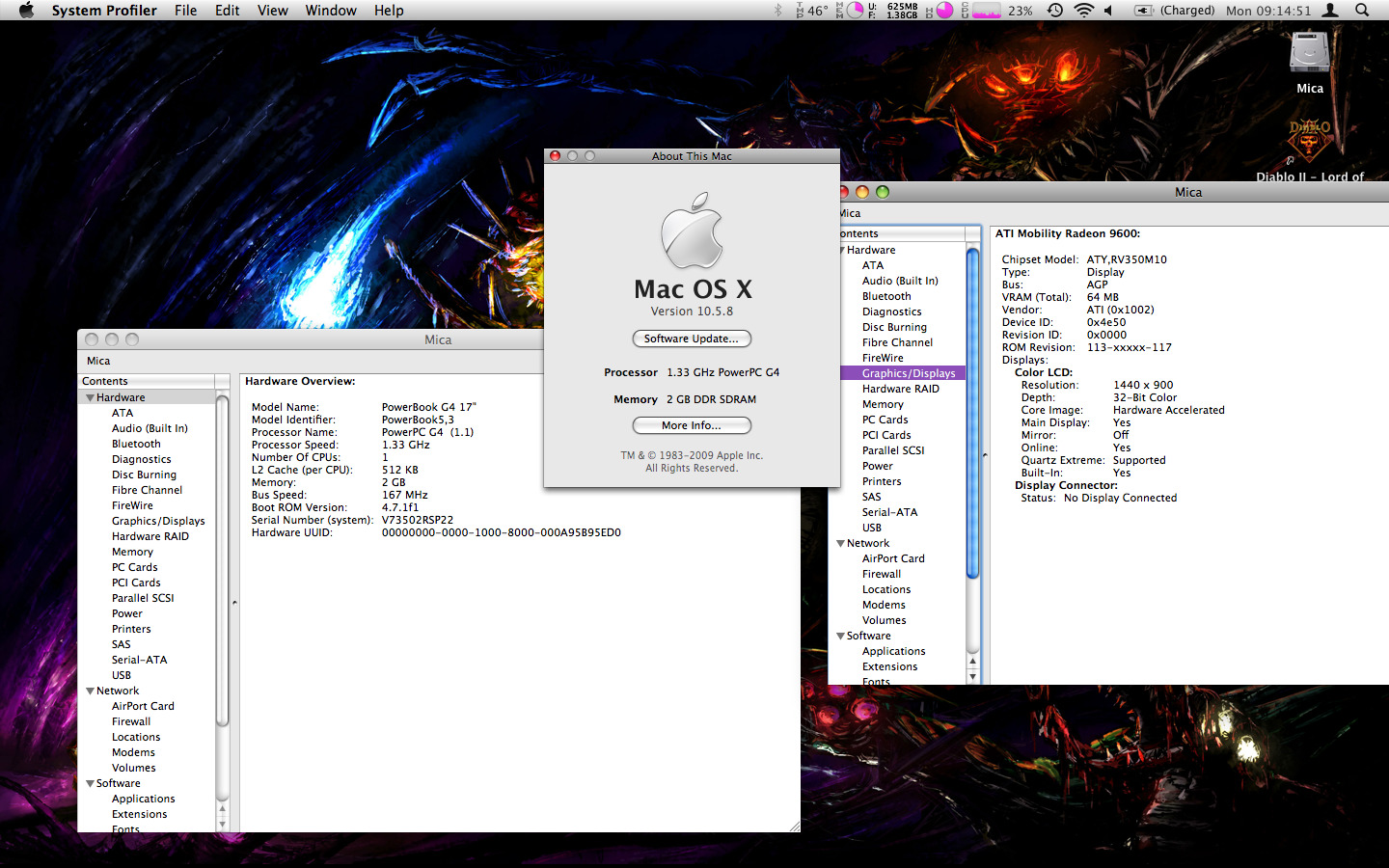Select Bluetooth in Hardware Overview window sidebar
The image size is (1389, 868).
pyautogui.click(x=136, y=444)
